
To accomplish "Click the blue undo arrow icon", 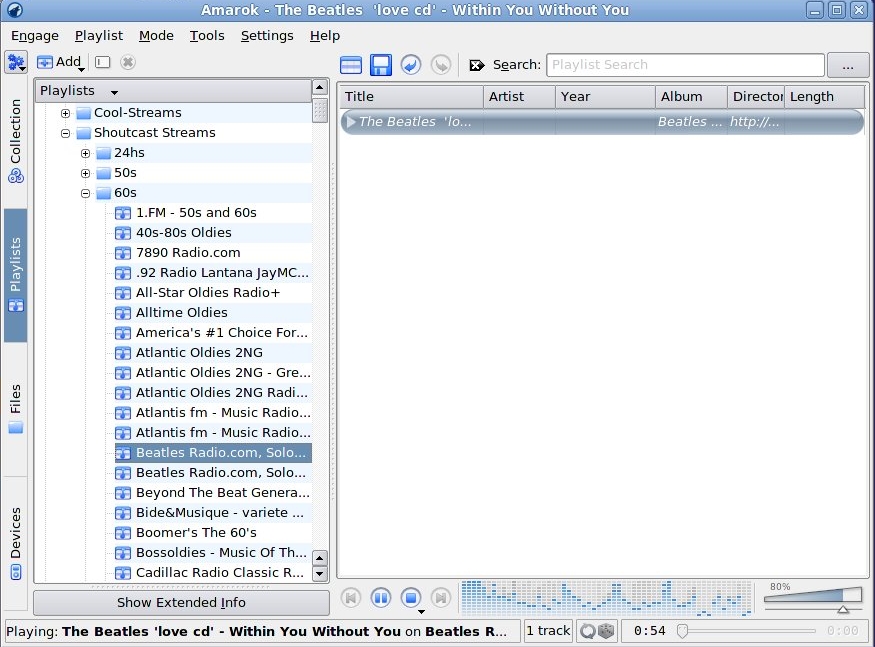I will pyautogui.click(x=411, y=65).
